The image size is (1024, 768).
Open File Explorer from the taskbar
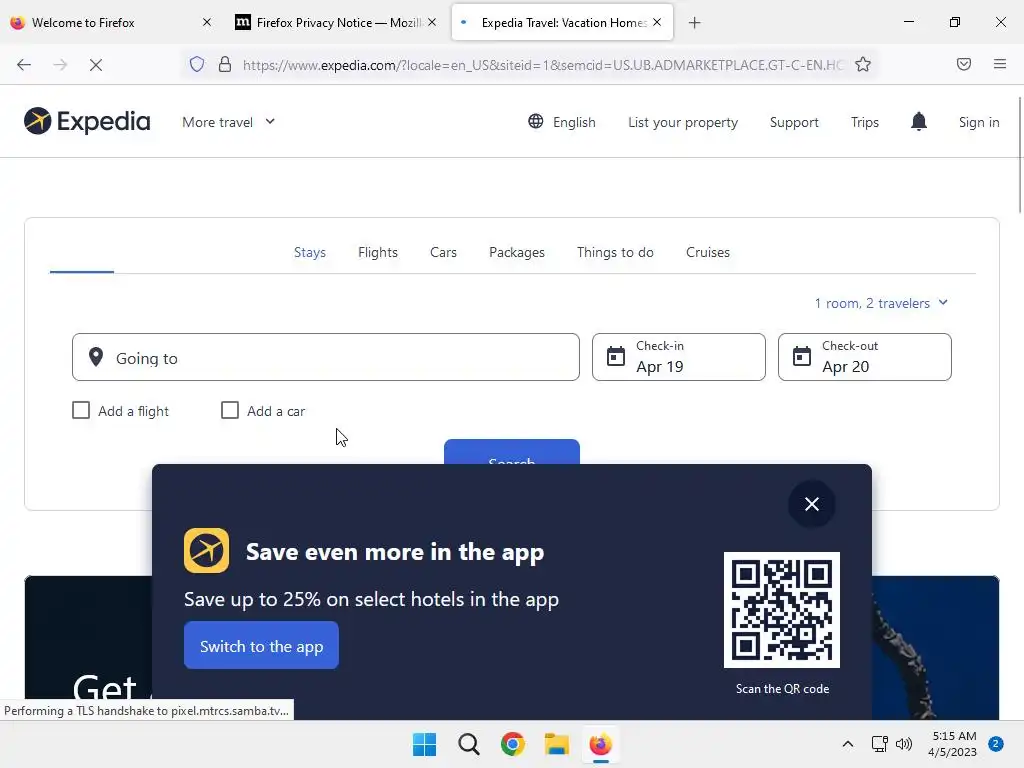(x=556, y=744)
